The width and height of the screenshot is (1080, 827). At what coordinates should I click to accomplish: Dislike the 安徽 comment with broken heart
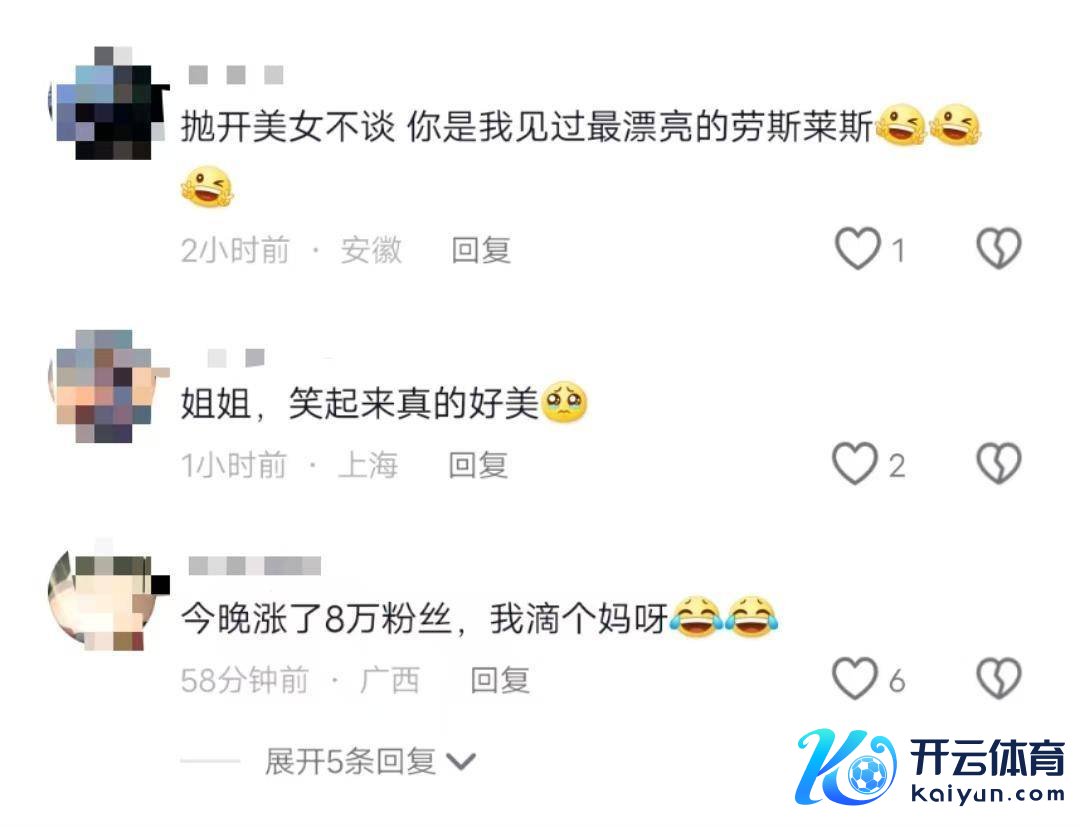point(999,249)
